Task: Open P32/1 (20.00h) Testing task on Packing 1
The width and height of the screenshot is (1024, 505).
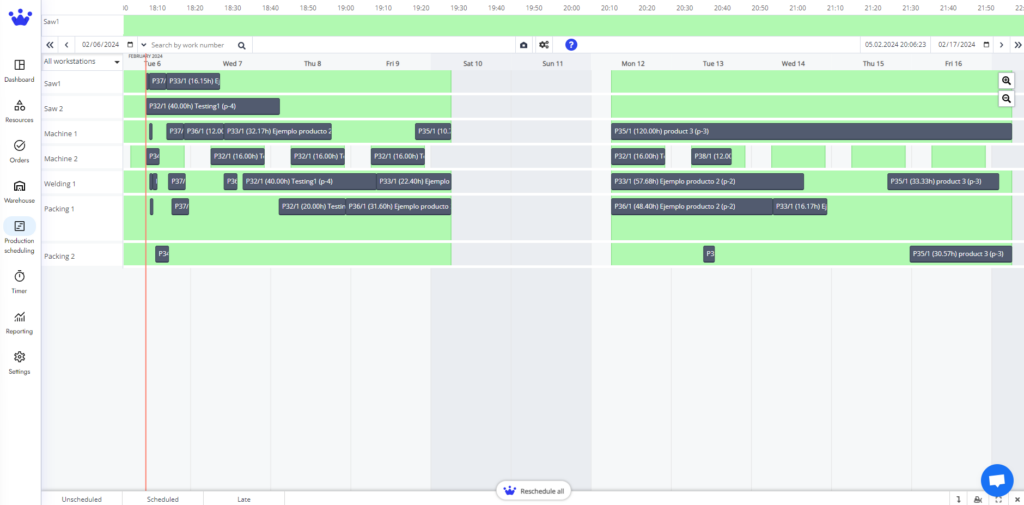Action: click(312, 207)
